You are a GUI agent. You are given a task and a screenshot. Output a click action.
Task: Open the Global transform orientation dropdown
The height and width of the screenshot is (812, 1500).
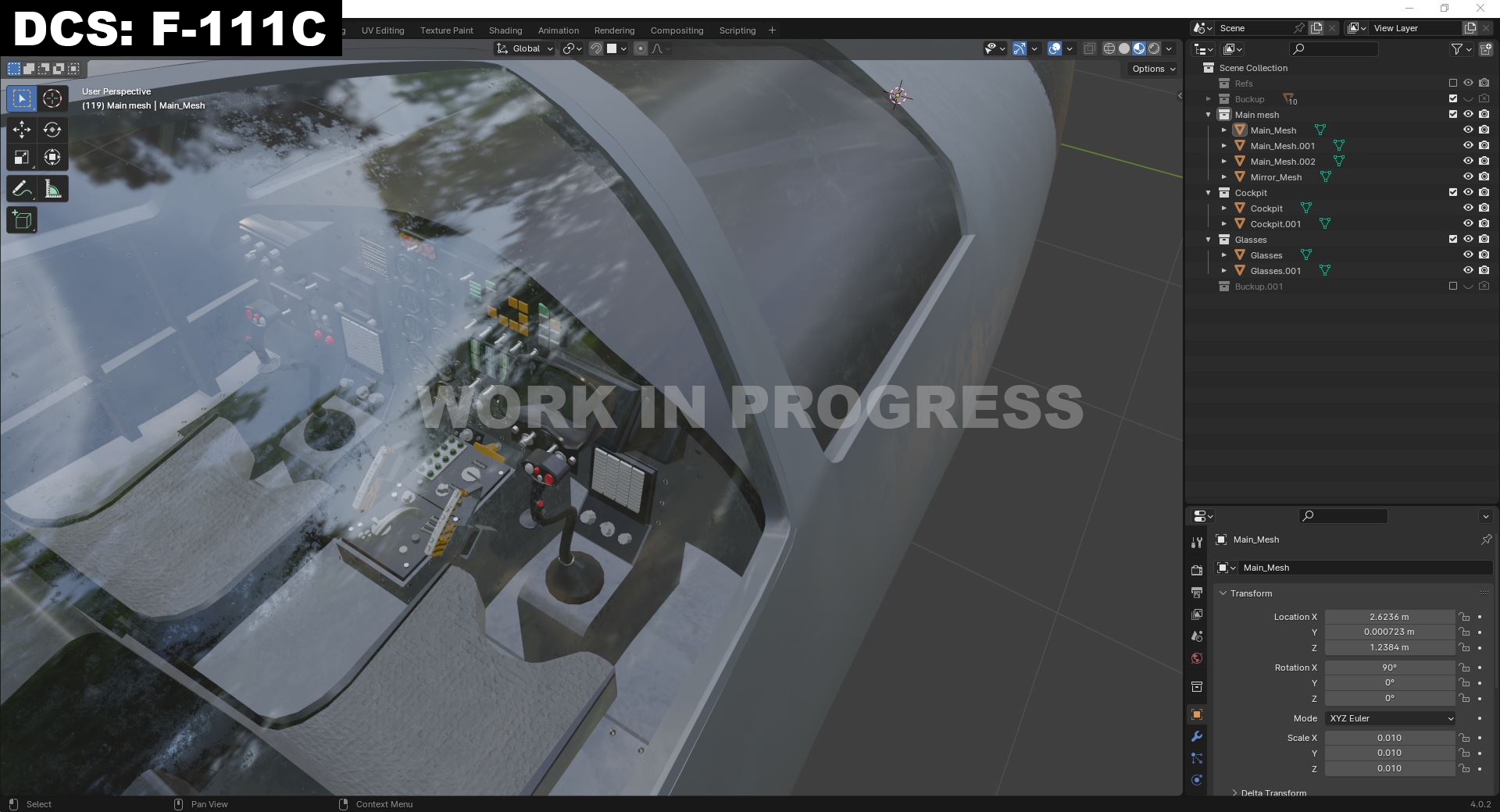pyautogui.click(x=525, y=48)
